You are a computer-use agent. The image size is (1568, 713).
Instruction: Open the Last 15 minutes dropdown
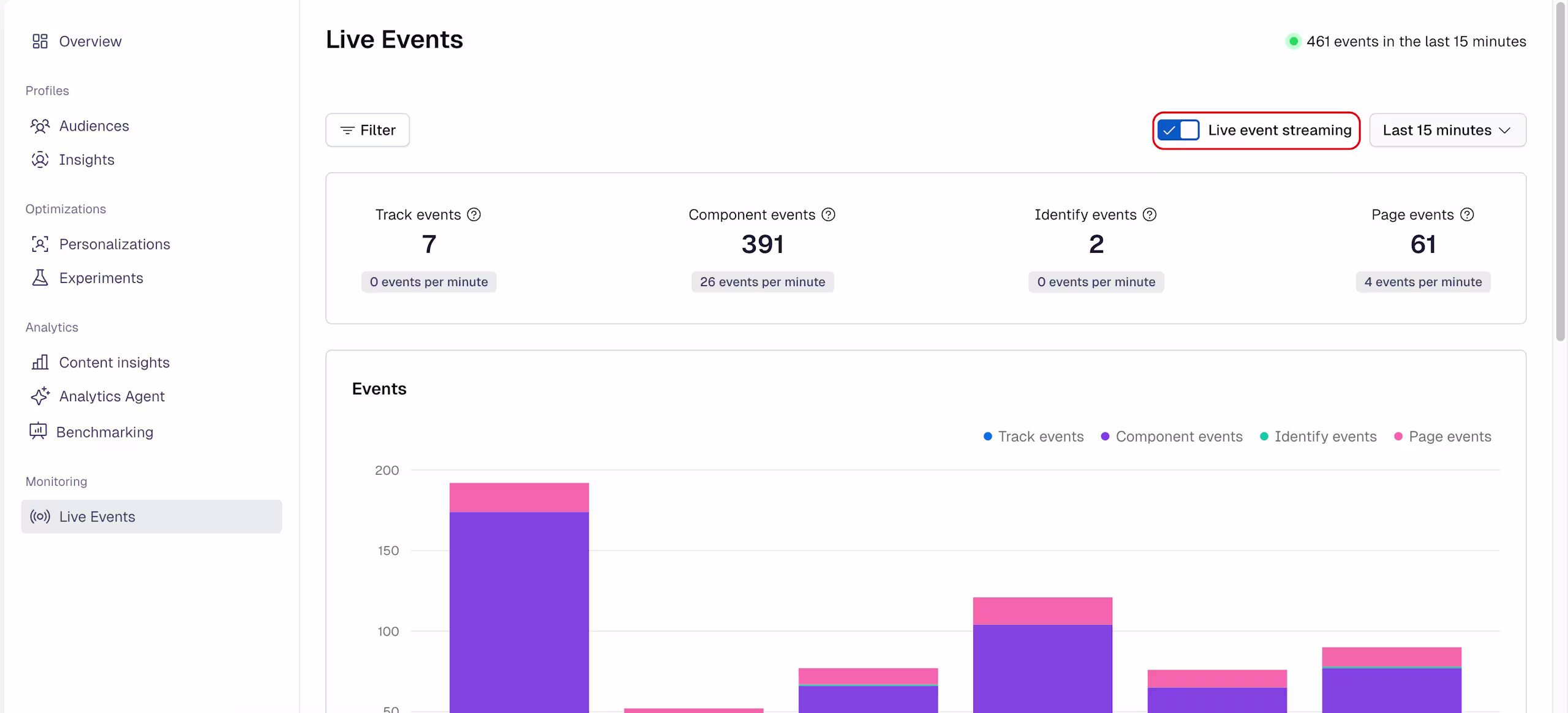point(1447,130)
